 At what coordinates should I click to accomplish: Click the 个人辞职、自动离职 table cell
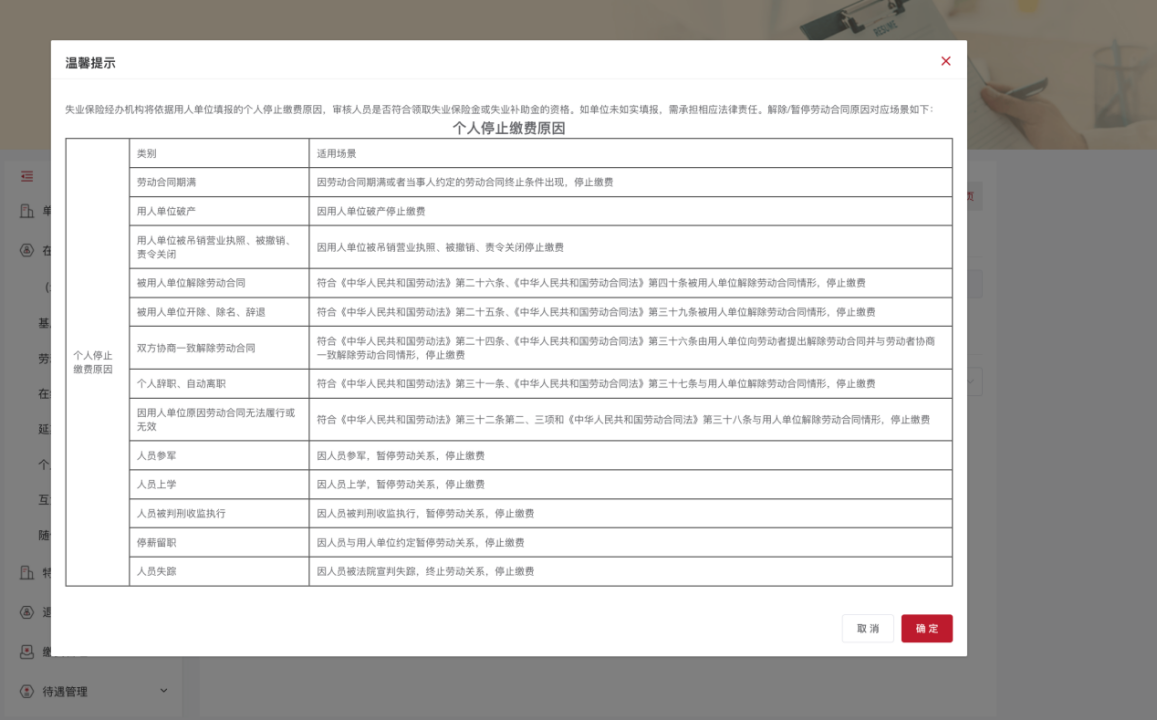tap(219, 382)
